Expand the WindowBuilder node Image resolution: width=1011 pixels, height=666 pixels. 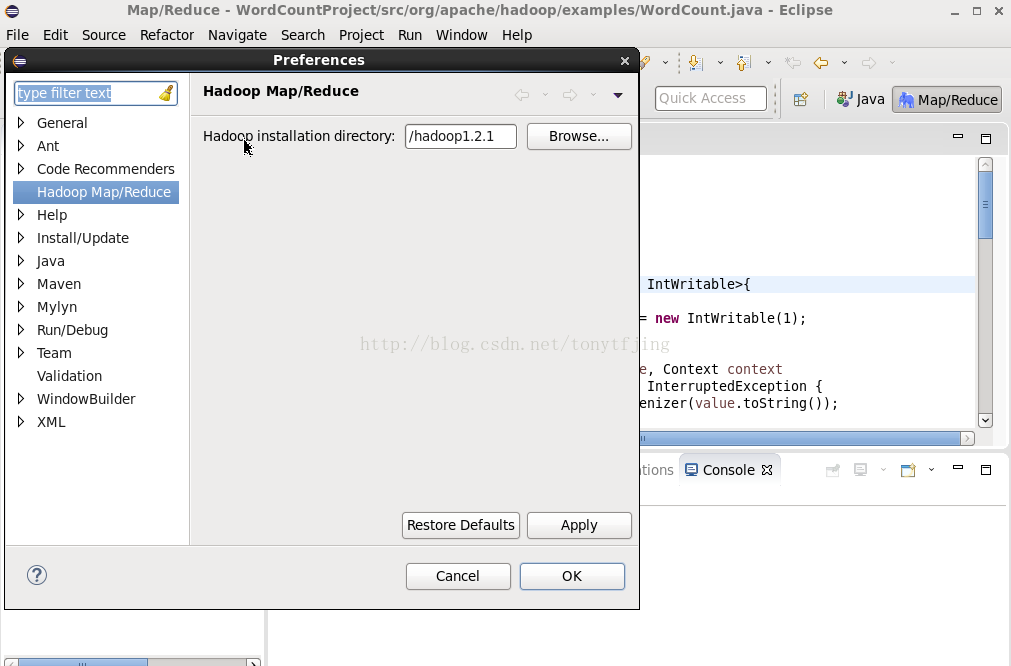pyautogui.click(x=21, y=398)
